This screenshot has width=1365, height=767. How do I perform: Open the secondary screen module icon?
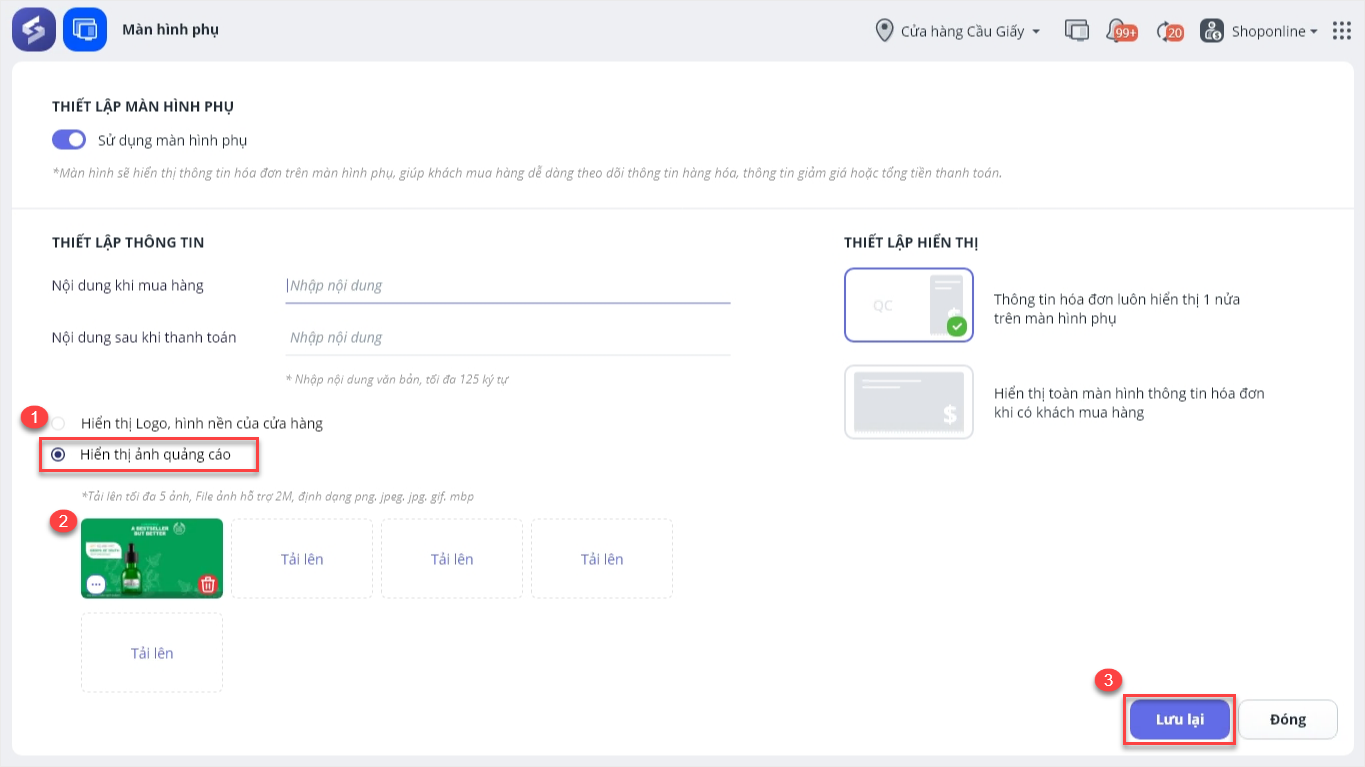coord(85,30)
